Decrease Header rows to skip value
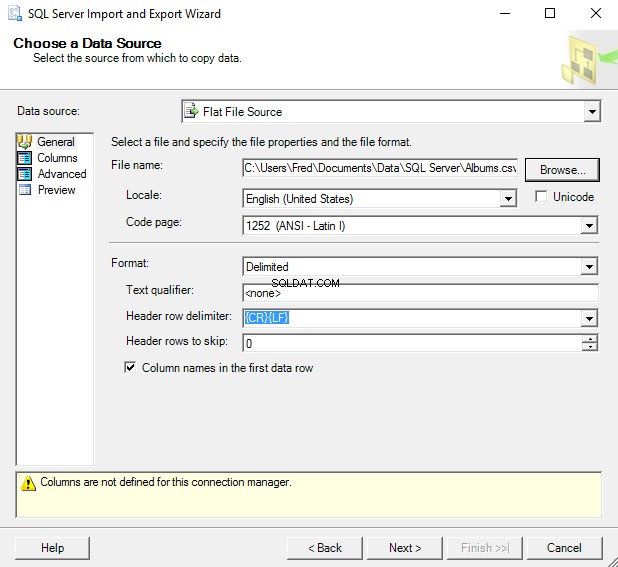The height and width of the screenshot is (567, 618). tap(590, 347)
